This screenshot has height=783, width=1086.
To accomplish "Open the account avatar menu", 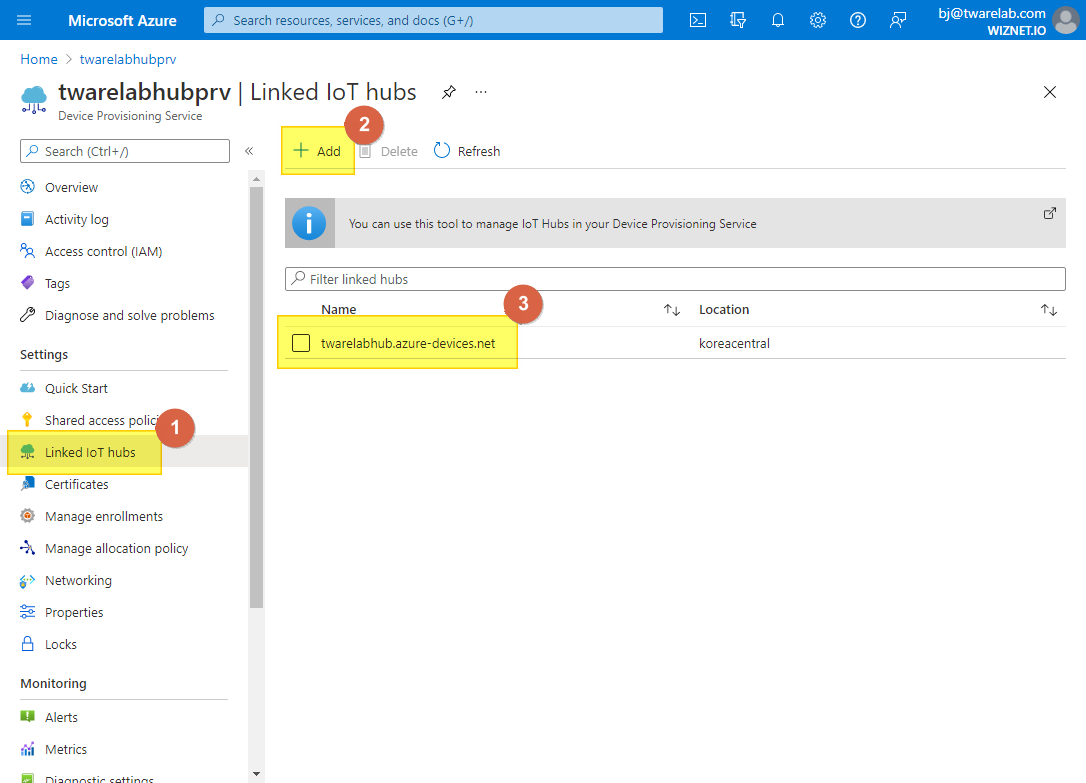I will coord(1065,21).
